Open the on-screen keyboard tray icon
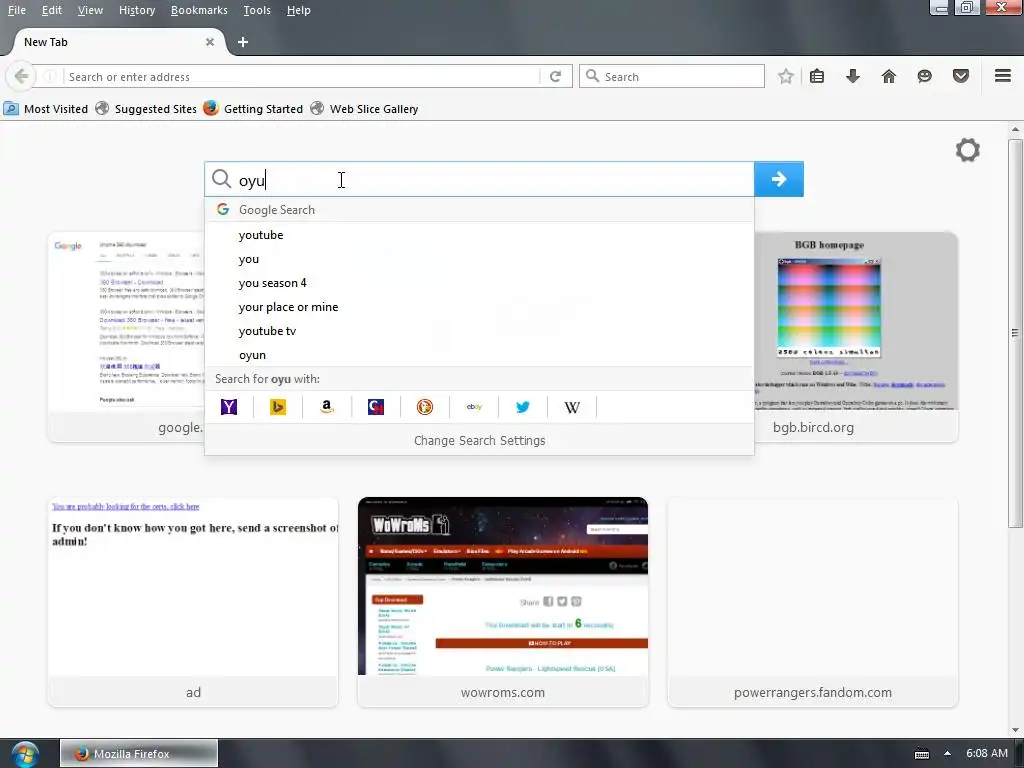Viewport: 1024px width, 768px height. coord(921,754)
